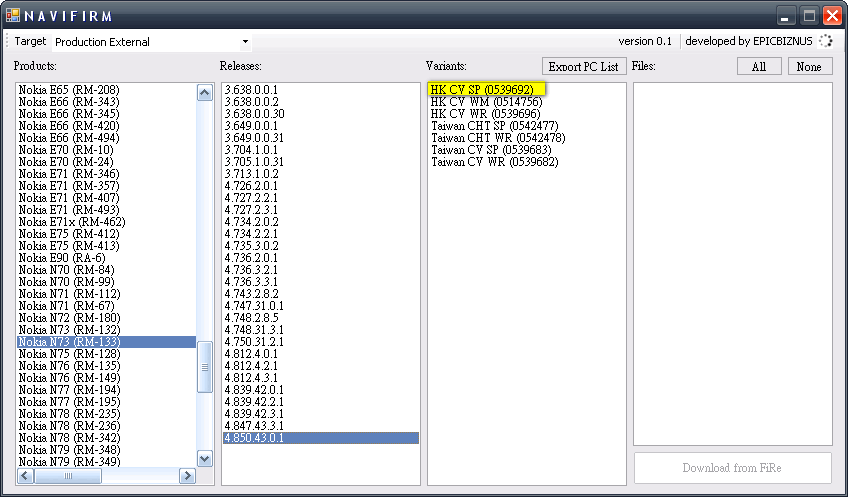
Task: Select highlighted Nokia N73 (RM-133)
Action: tap(107, 342)
